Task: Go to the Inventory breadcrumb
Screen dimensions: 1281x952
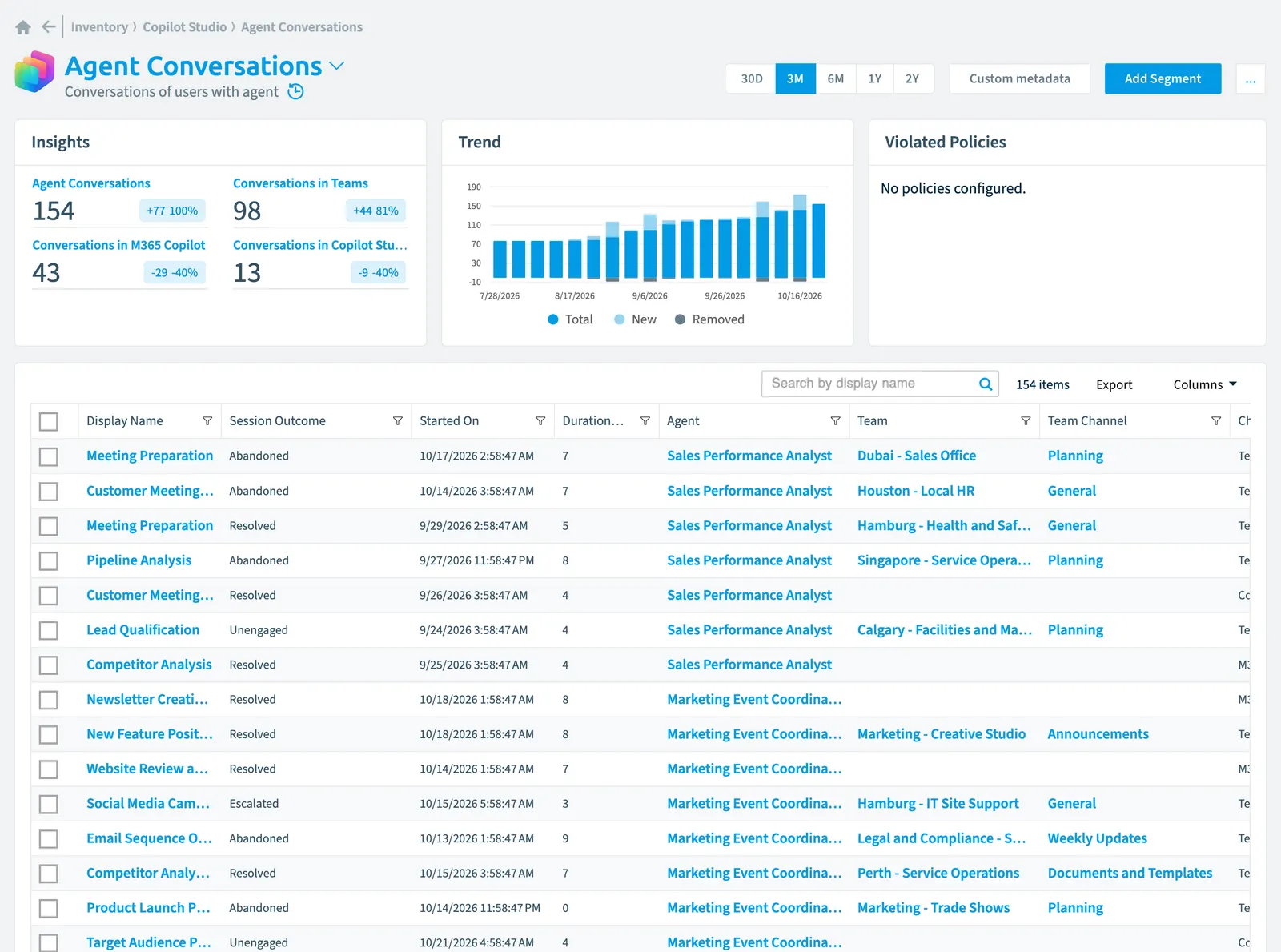Action: (99, 27)
